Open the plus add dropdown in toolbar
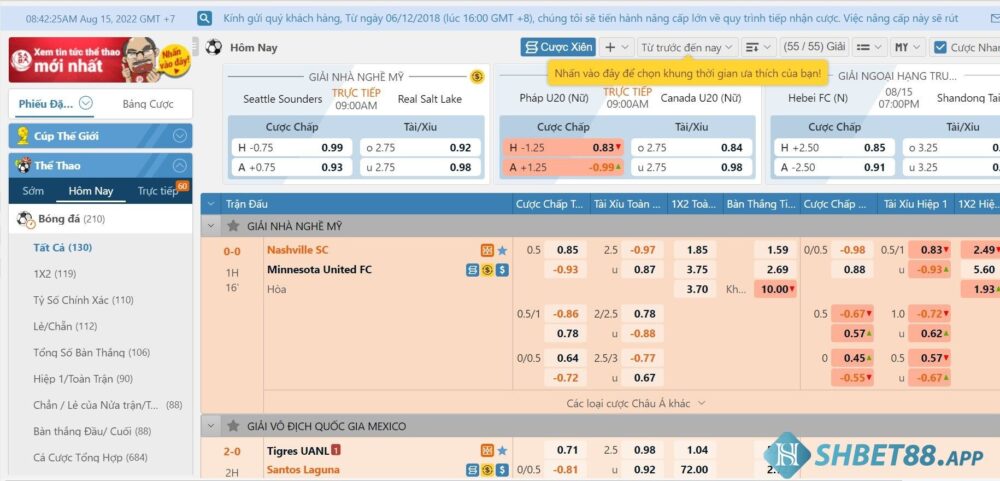Image resolution: width=1000 pixels, height=481 pixels. (617, 47)
